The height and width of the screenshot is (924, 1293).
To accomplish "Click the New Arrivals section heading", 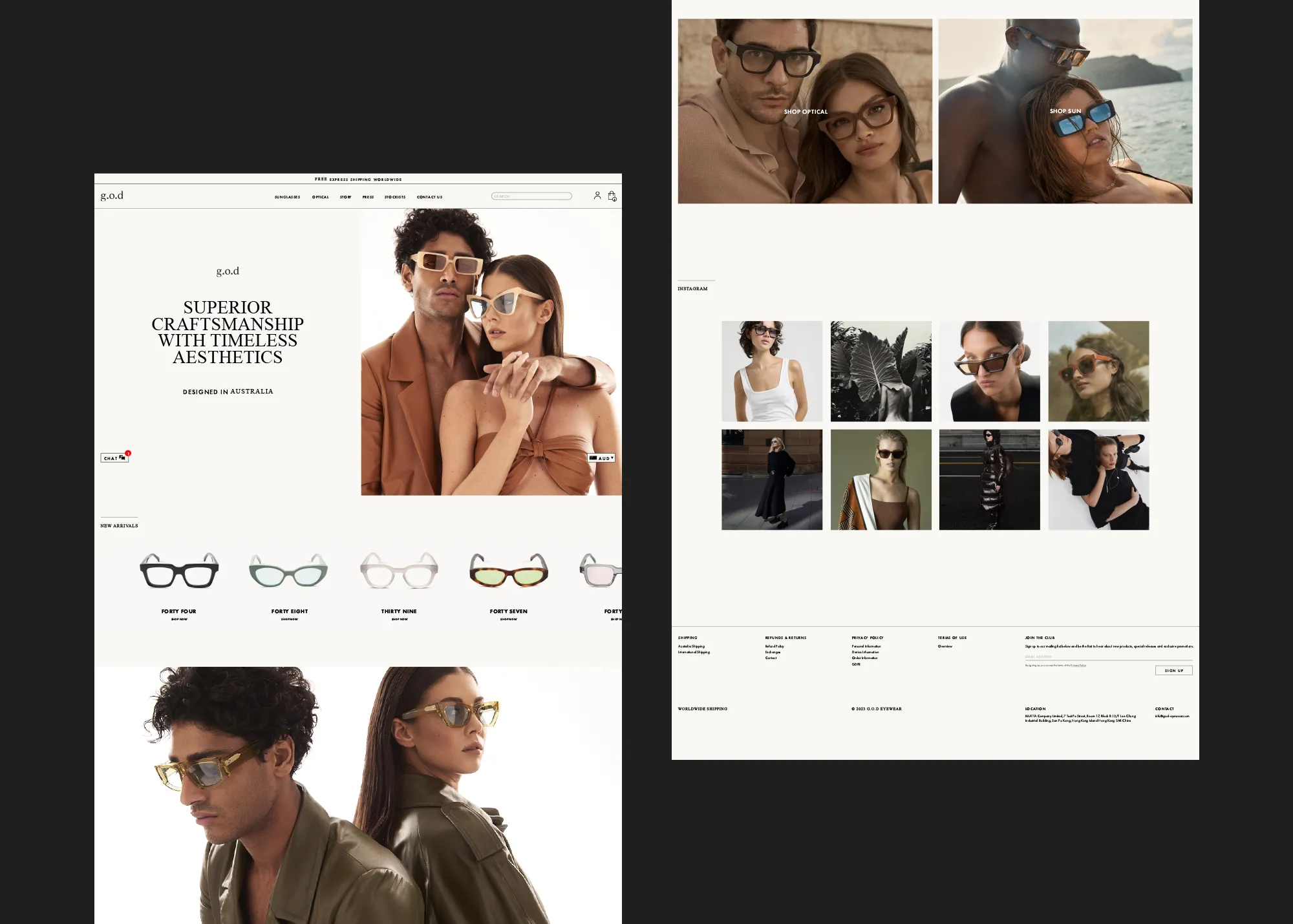I will coord(119,526).
